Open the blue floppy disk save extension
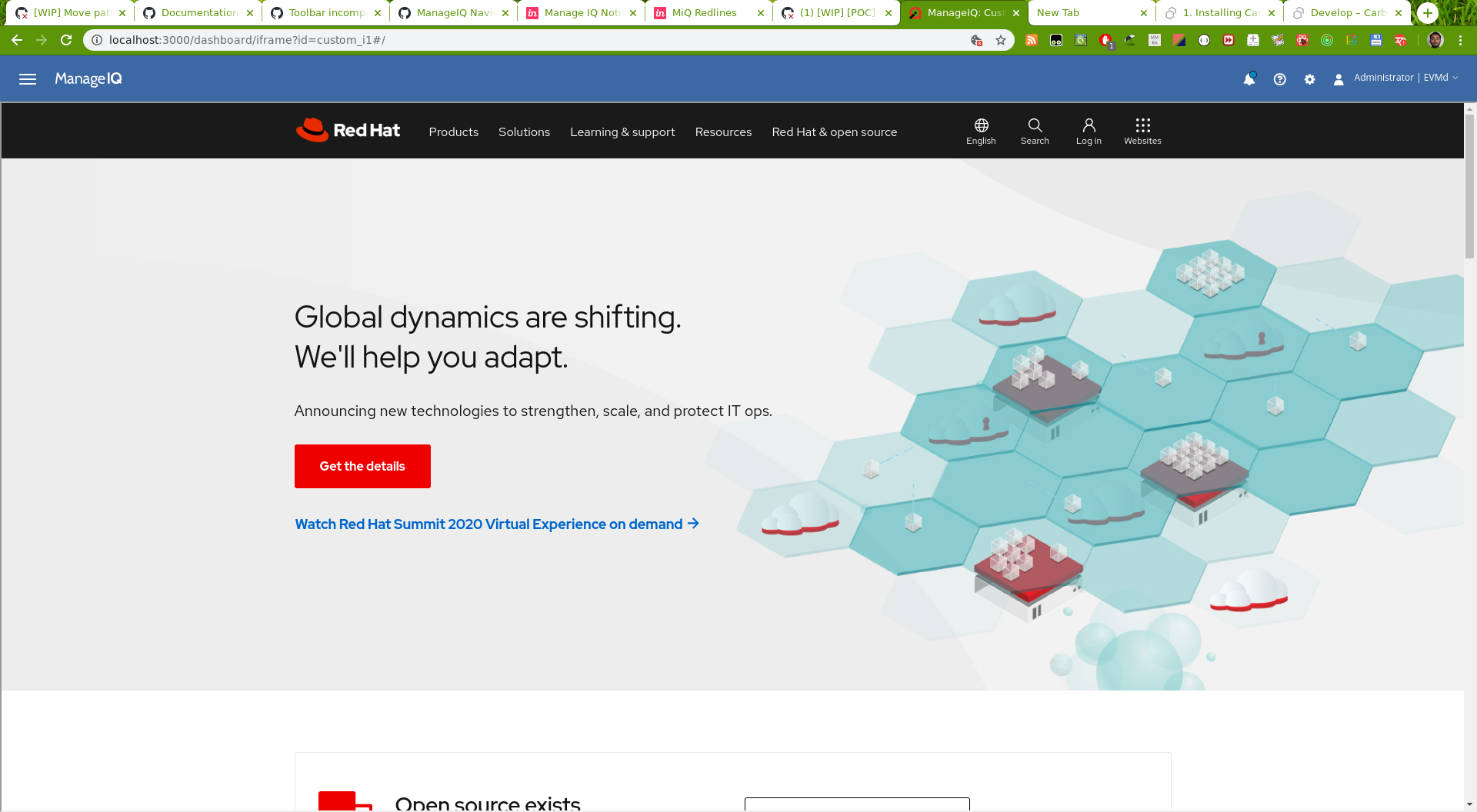 click(x=1376, y=40)
